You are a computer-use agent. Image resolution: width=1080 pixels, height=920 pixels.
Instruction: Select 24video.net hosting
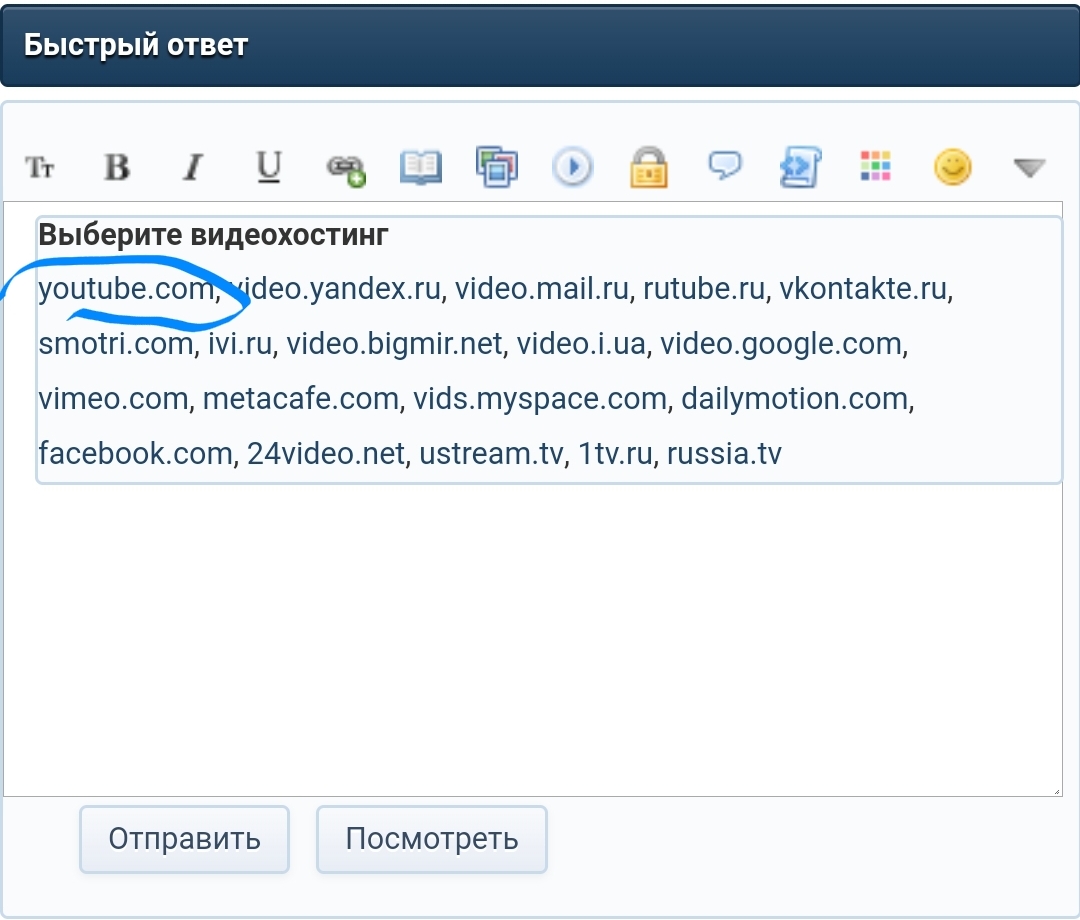pyautogui.click(x=326, y=454)
